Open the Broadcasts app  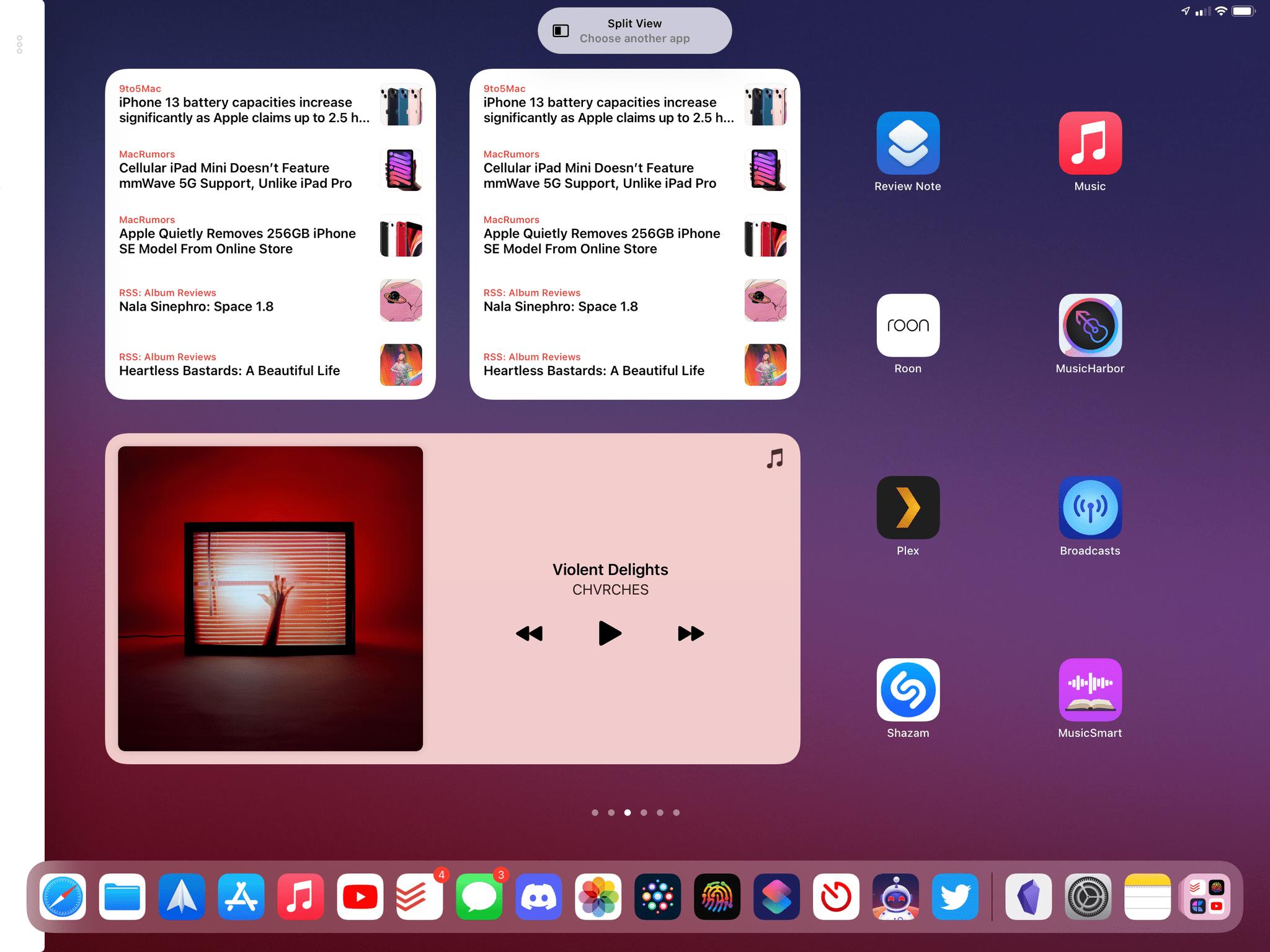[x=1090, y=508]
